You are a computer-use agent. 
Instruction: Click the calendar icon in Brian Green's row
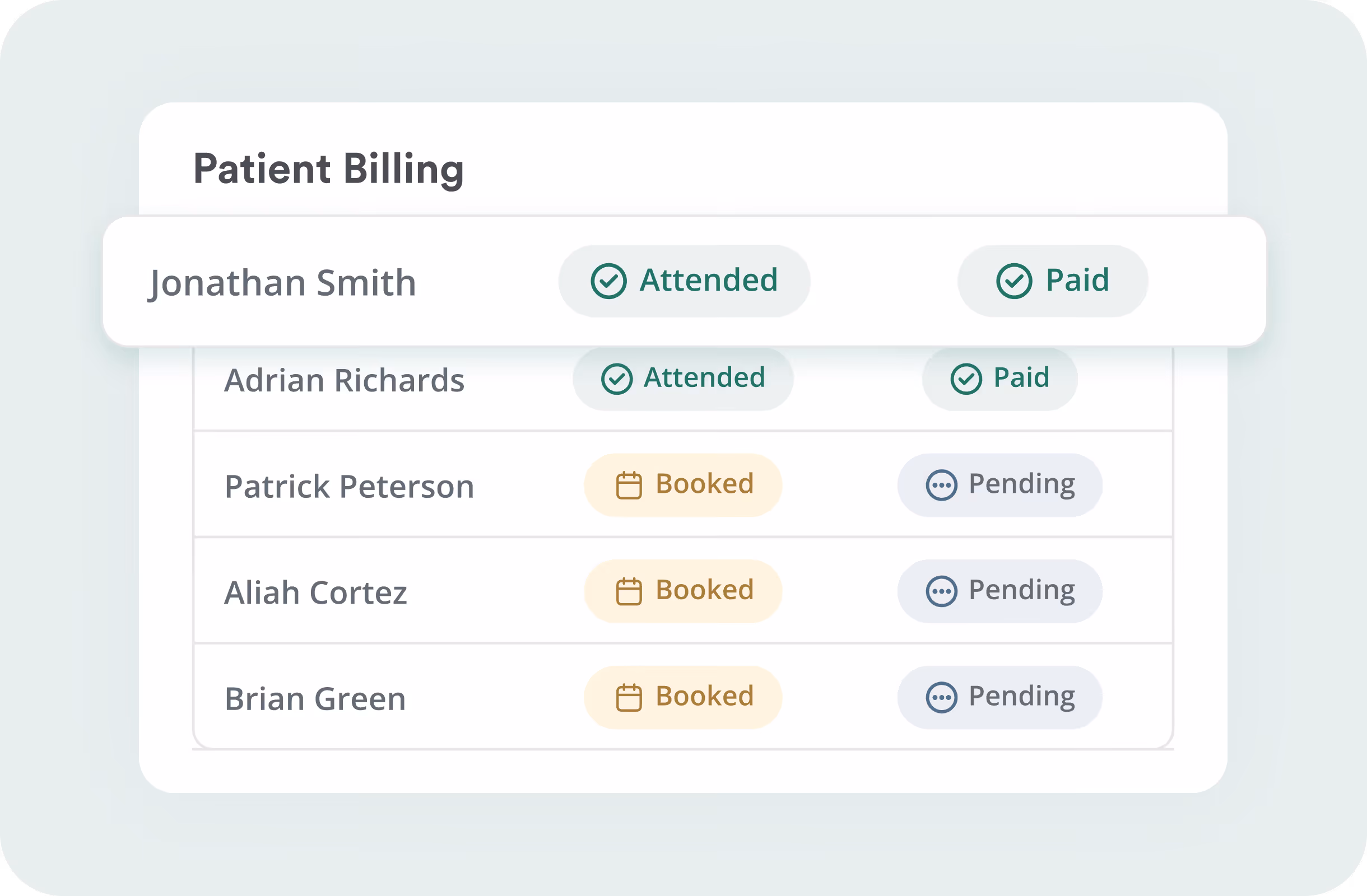coord(629,697)
